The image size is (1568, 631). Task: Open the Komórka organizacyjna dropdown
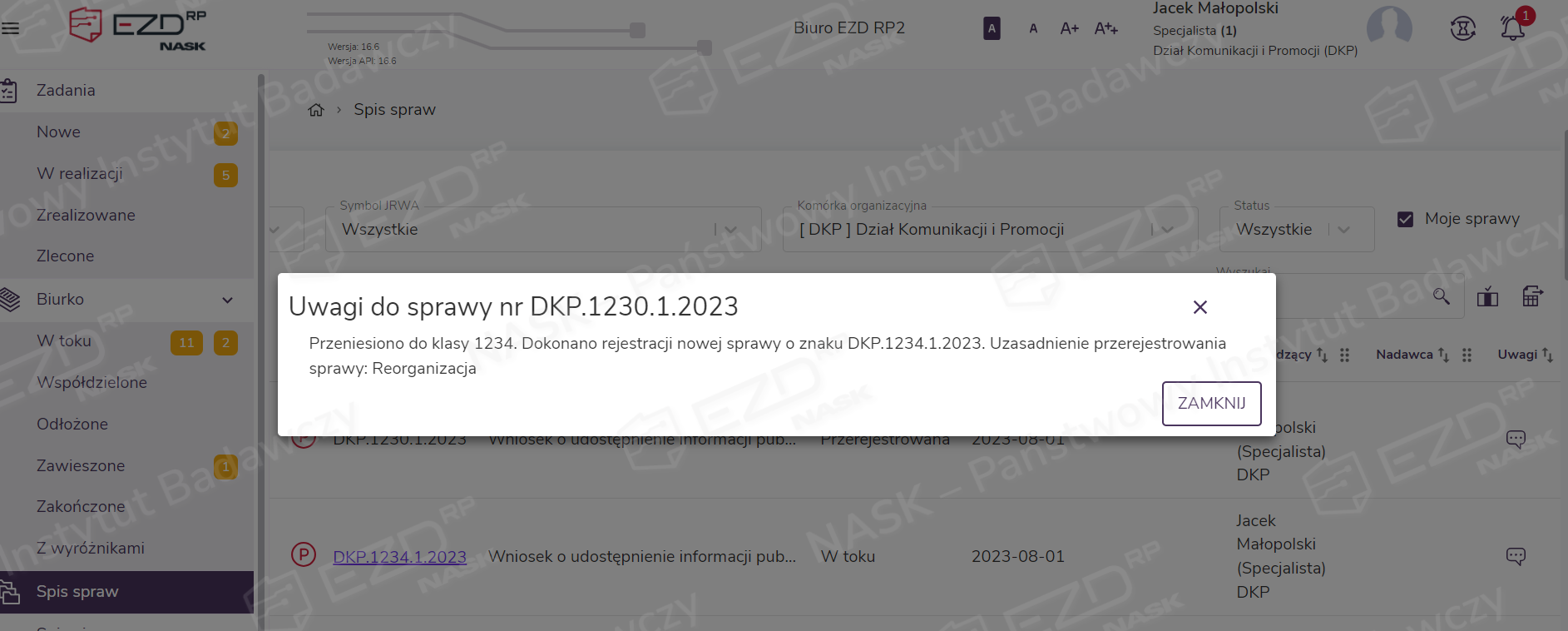(x=1167, y=230)
